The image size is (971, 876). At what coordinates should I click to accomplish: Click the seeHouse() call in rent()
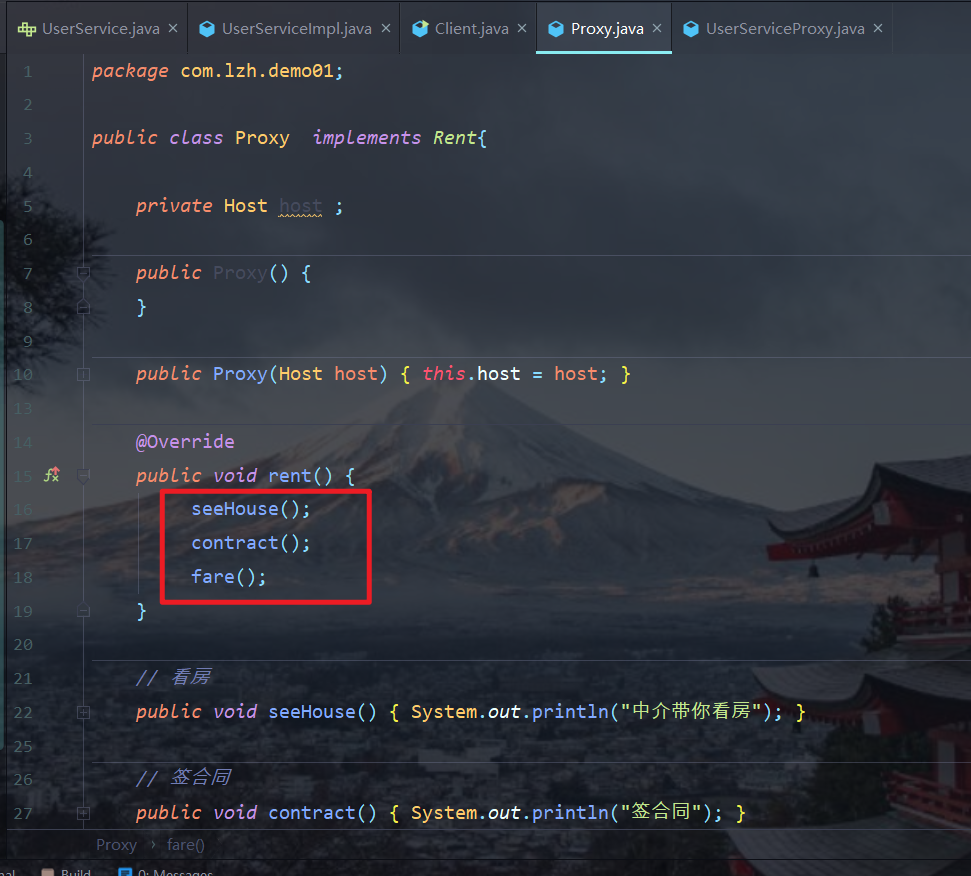click(x=250, y=509)
